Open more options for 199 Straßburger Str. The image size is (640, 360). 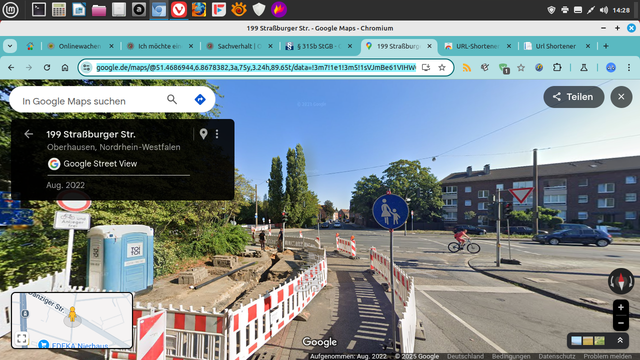point(217,134)
